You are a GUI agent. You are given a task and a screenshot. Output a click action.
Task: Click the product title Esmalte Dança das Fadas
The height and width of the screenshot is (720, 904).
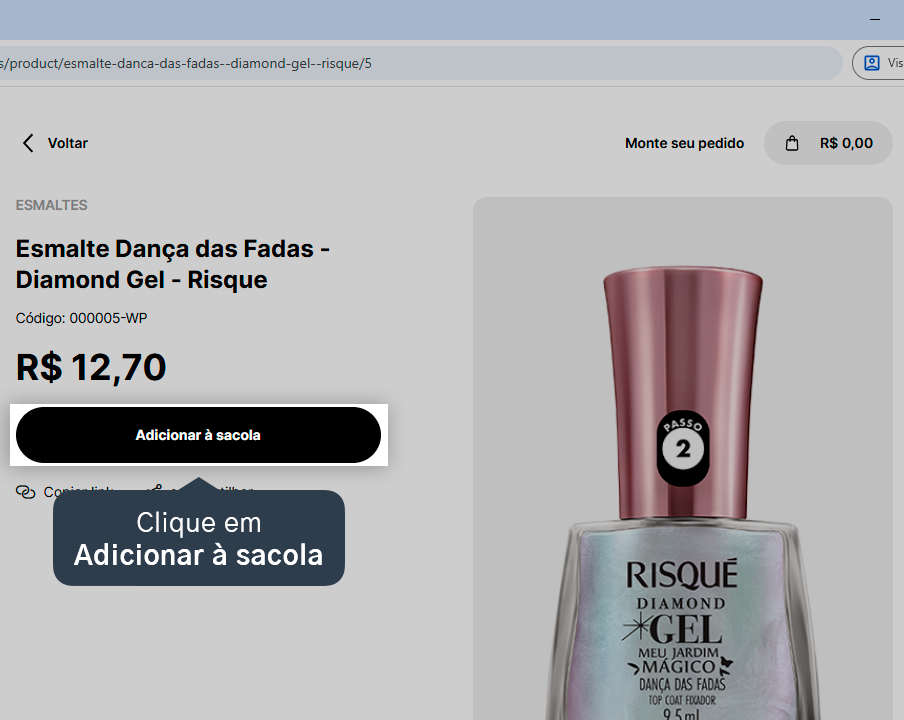[x=172, y=264]
